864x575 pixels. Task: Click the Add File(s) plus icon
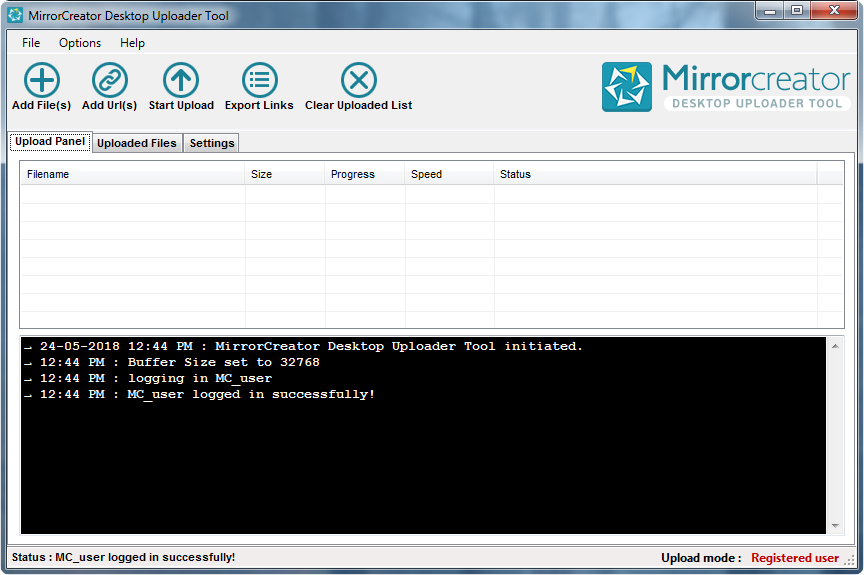click(x=41, y=80)
